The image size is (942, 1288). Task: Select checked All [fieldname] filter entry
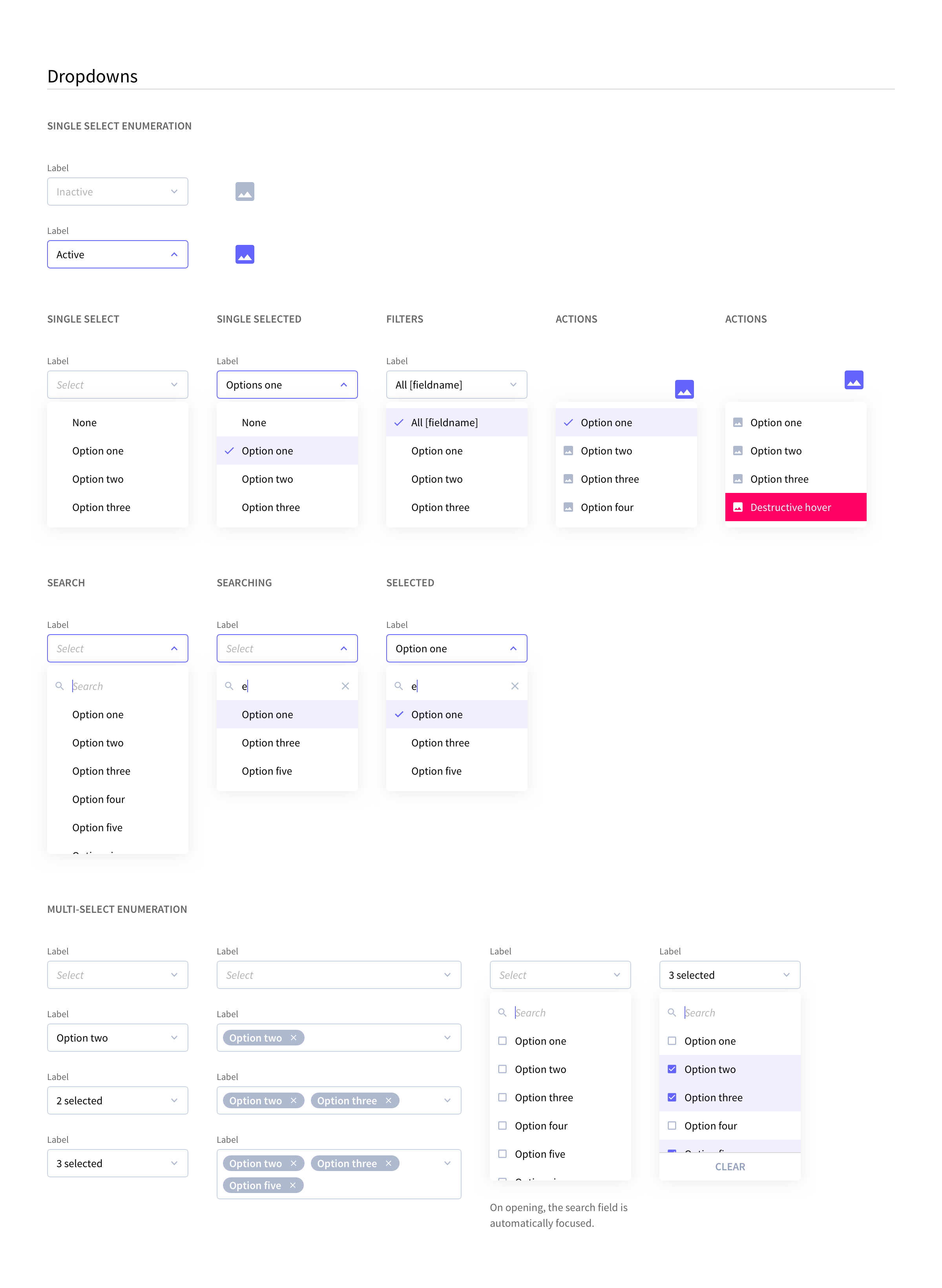tap(456, 423)
